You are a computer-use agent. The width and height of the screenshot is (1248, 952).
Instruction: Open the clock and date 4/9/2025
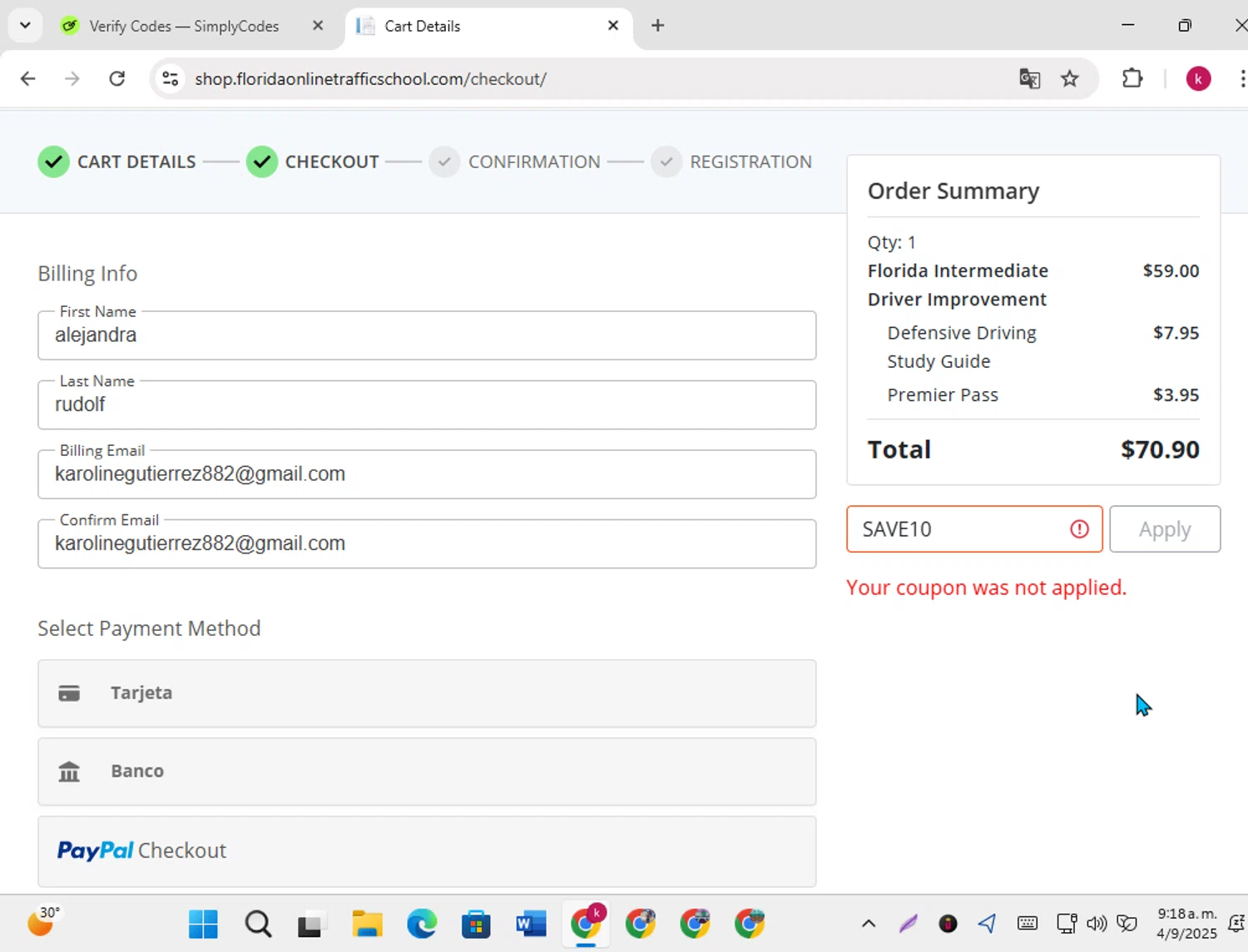coord(1186,924)
